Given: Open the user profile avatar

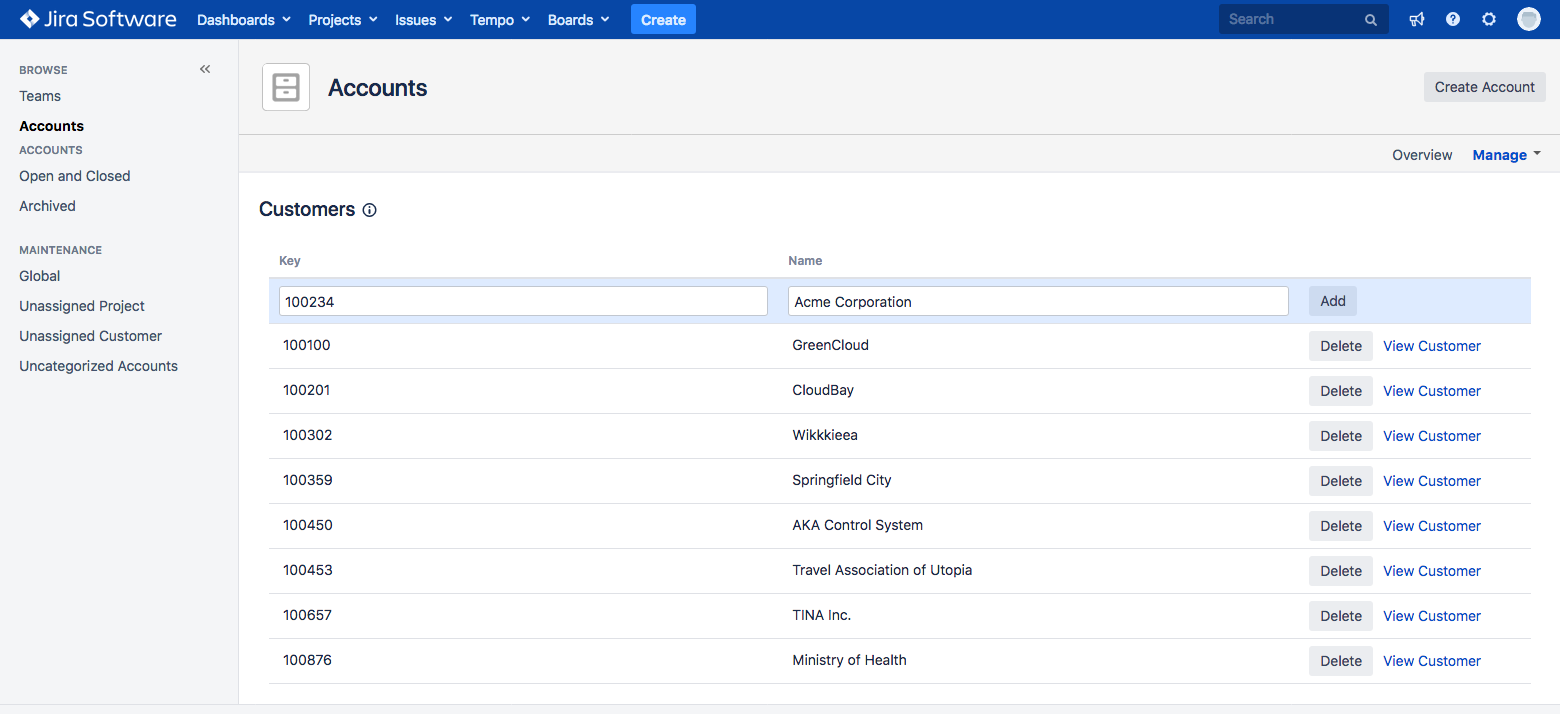Looking at the screenshot, I should 1528,19.
